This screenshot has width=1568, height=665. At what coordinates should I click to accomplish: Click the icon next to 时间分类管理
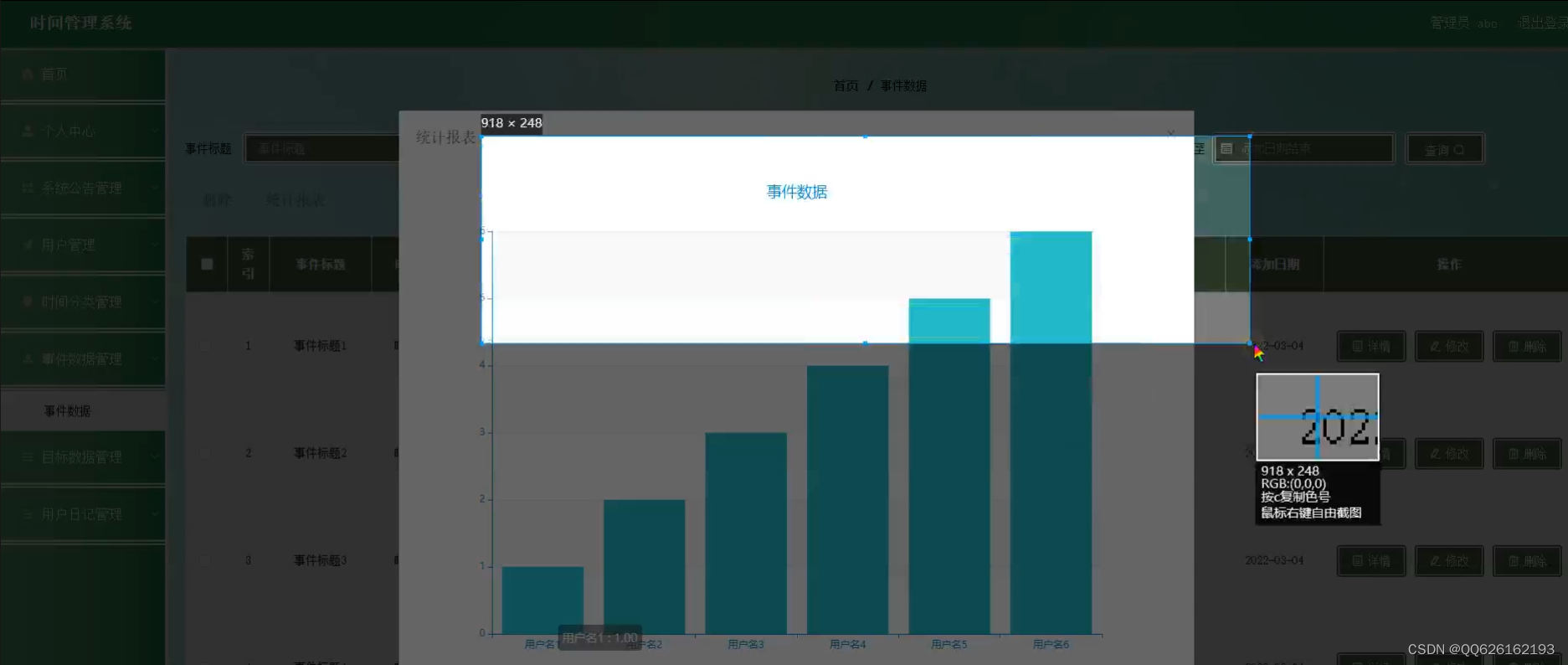pyautogui.click(x=28, y=302)
